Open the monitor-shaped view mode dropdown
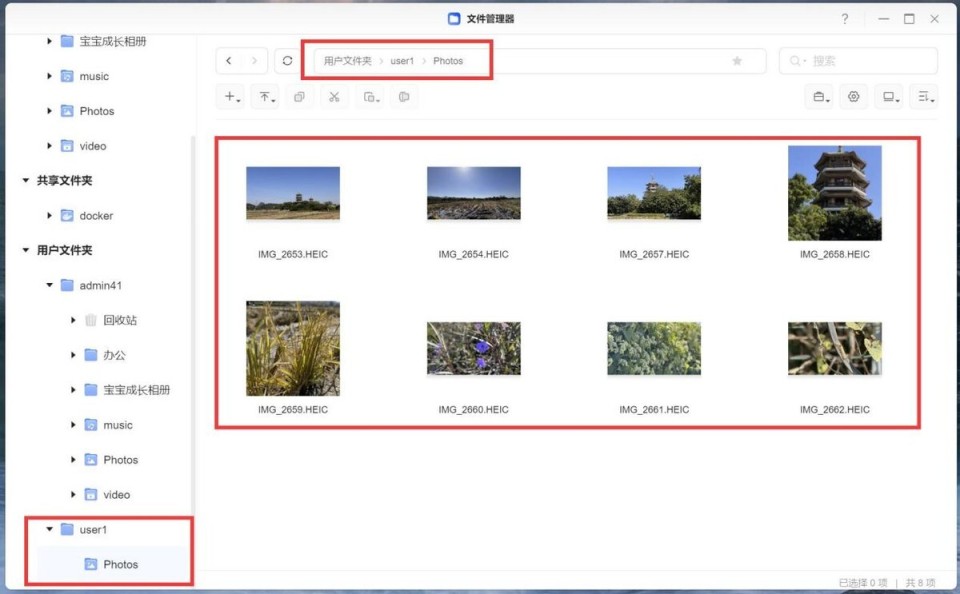 tap(890, 97)
